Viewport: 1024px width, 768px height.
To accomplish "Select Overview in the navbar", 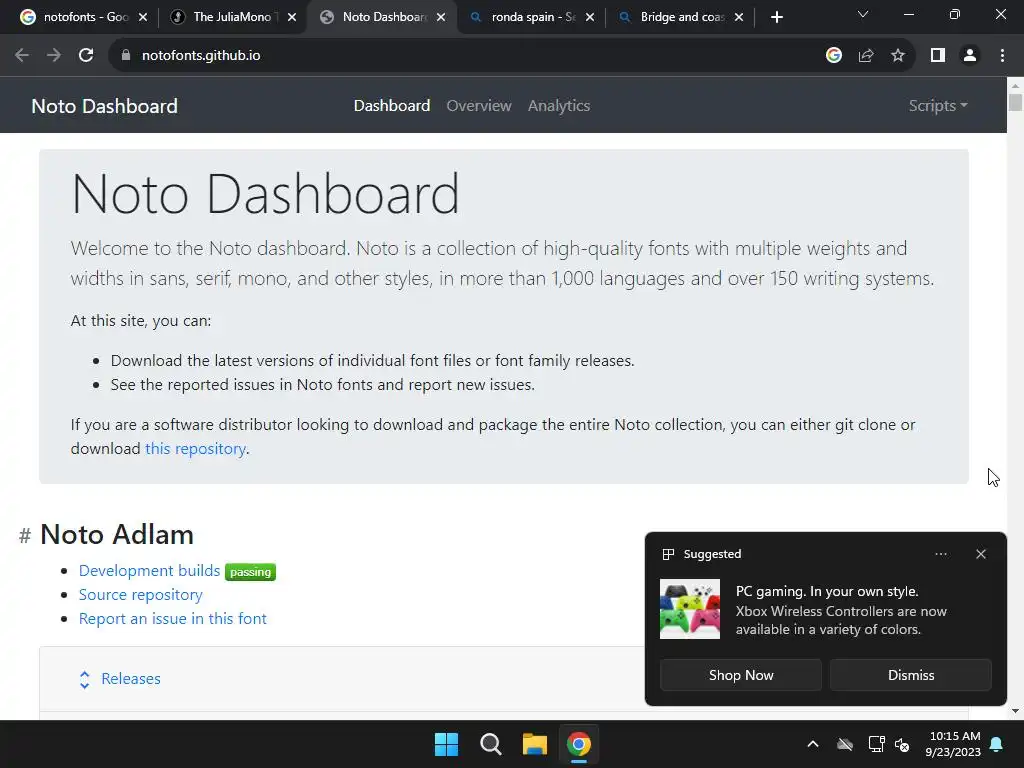I will pyautogui.click(x=479, y=106).
